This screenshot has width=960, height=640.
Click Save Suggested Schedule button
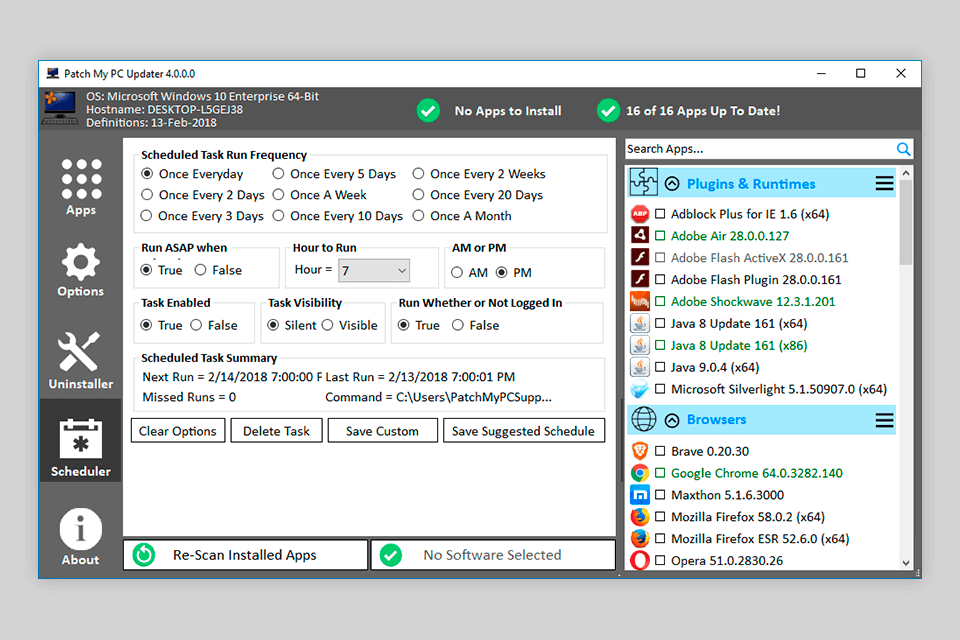523,431
